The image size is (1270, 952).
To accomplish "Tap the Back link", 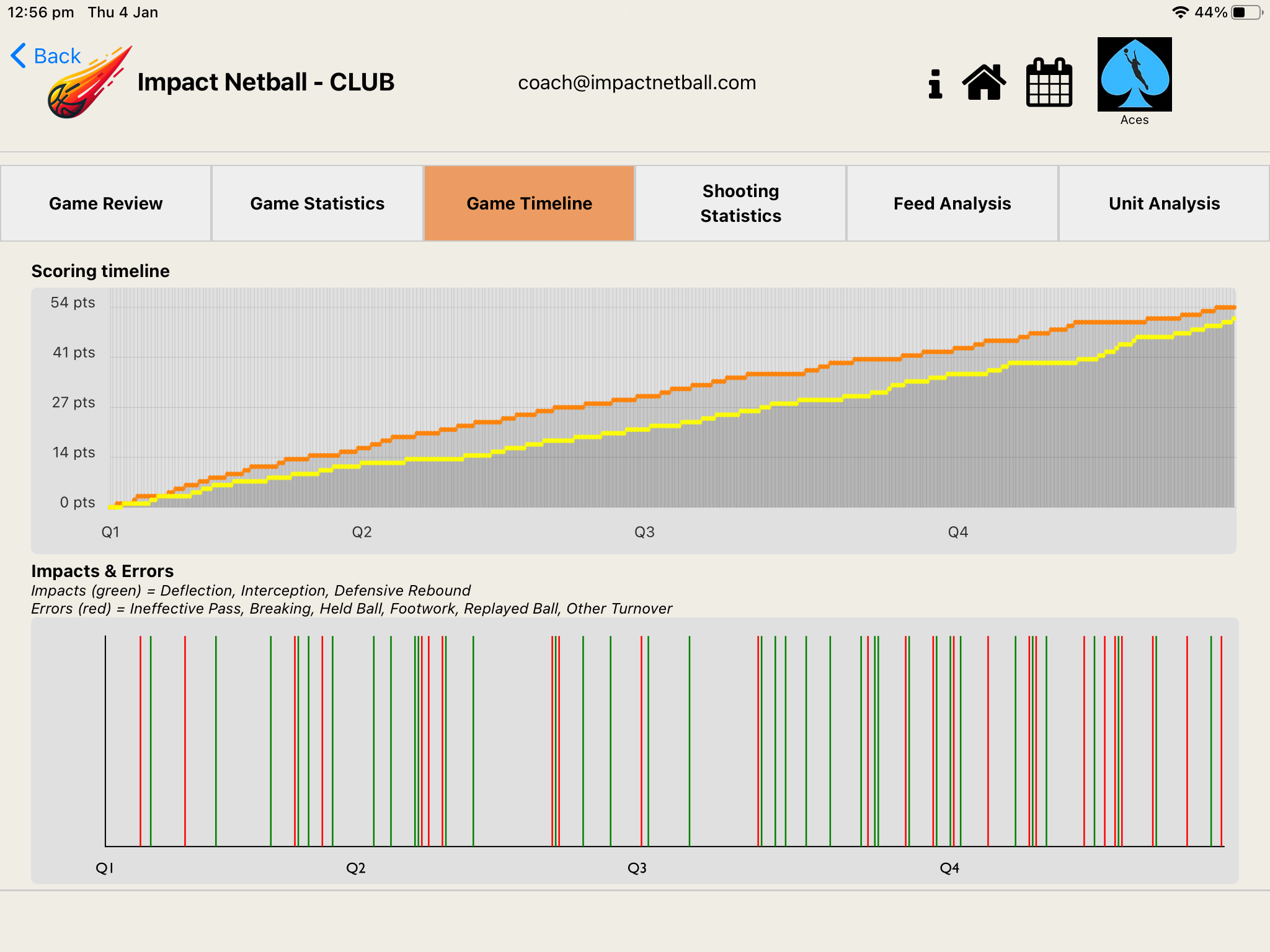I will tap(57, 55).
